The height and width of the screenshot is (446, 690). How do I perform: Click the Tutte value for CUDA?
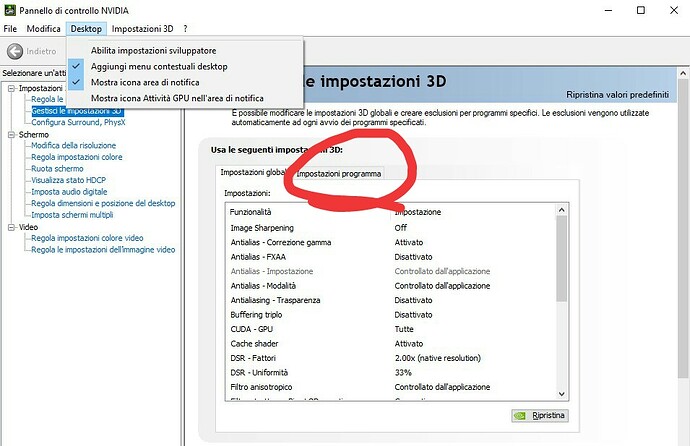tap(404, 329)
